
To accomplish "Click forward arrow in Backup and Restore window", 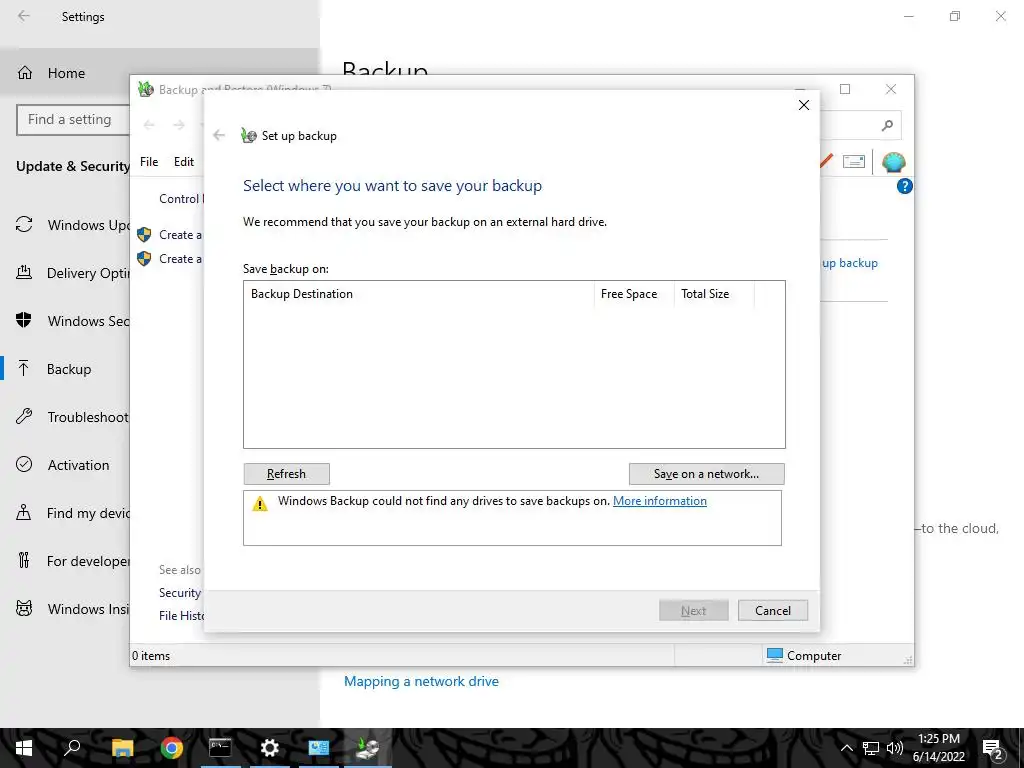I will [x=179, y=125].
